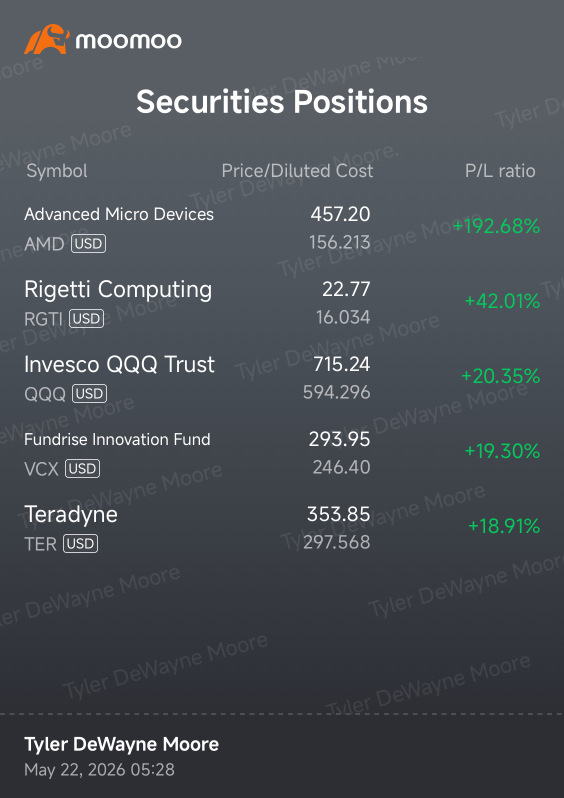Select the USD badge next to QQQ

coord(90,394)
